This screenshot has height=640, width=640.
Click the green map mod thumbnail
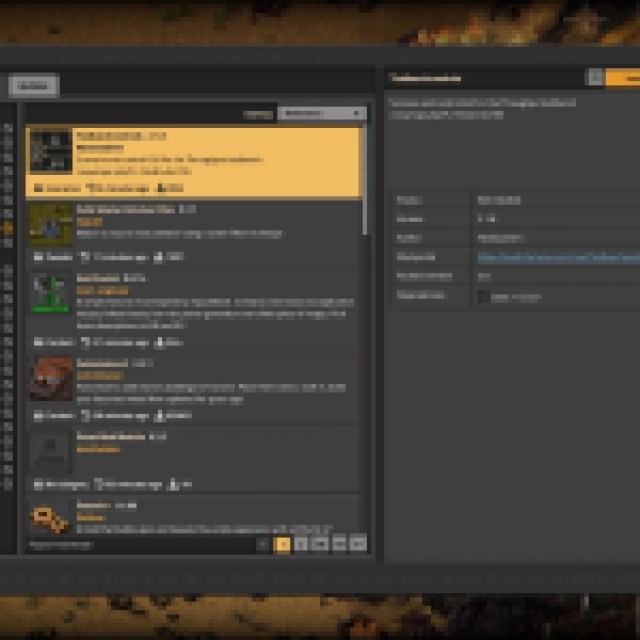pyautogui.click(x=50, y=225)
